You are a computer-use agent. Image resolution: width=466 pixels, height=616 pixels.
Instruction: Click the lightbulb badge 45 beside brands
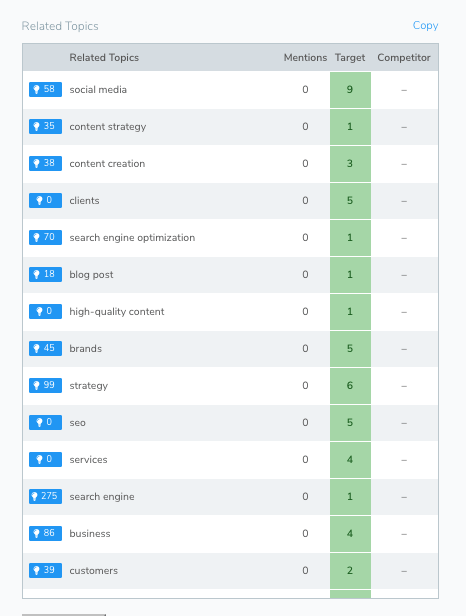[45, 348]
